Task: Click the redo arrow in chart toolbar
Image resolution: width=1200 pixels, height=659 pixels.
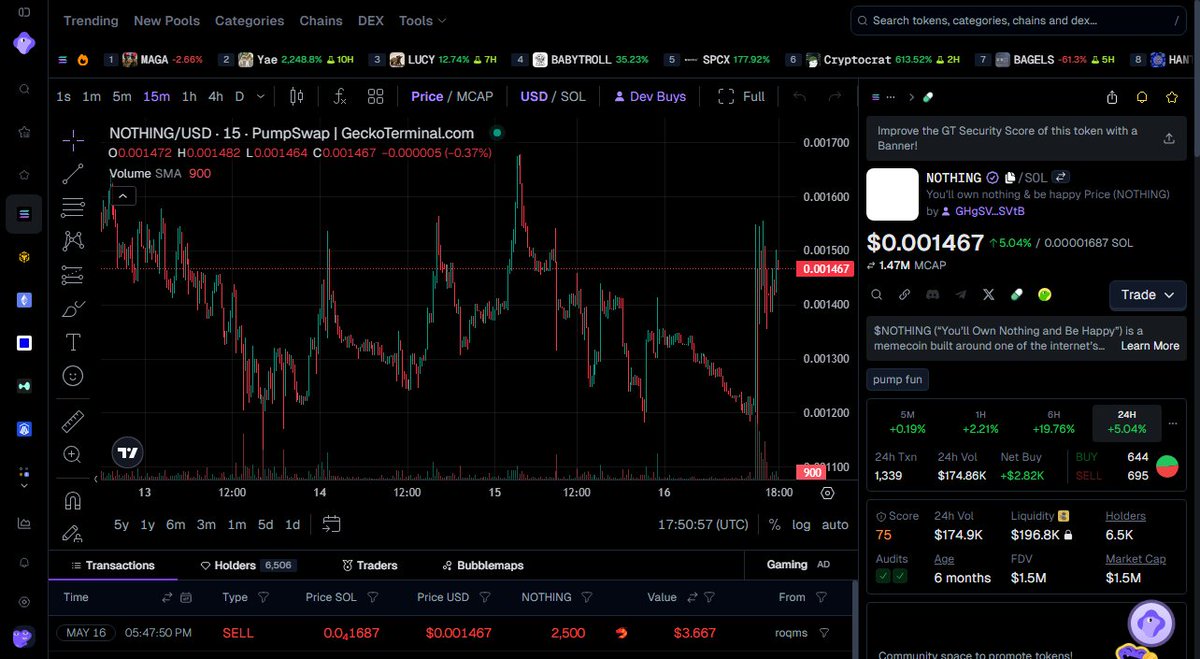Action: (834, 96)
